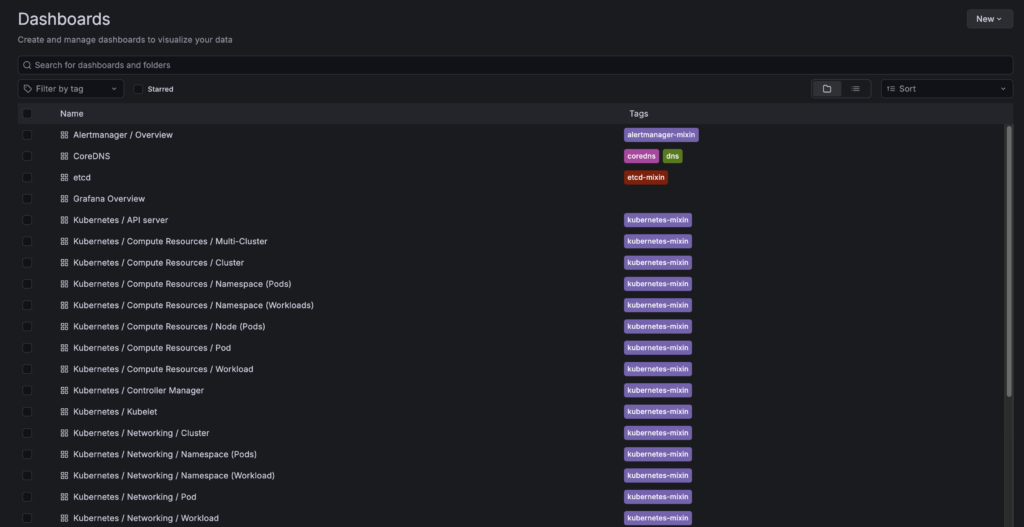Click the dashboard icon beside etcd
The height and width of the screenshot is (527, 1024).
tap(64, 178)
